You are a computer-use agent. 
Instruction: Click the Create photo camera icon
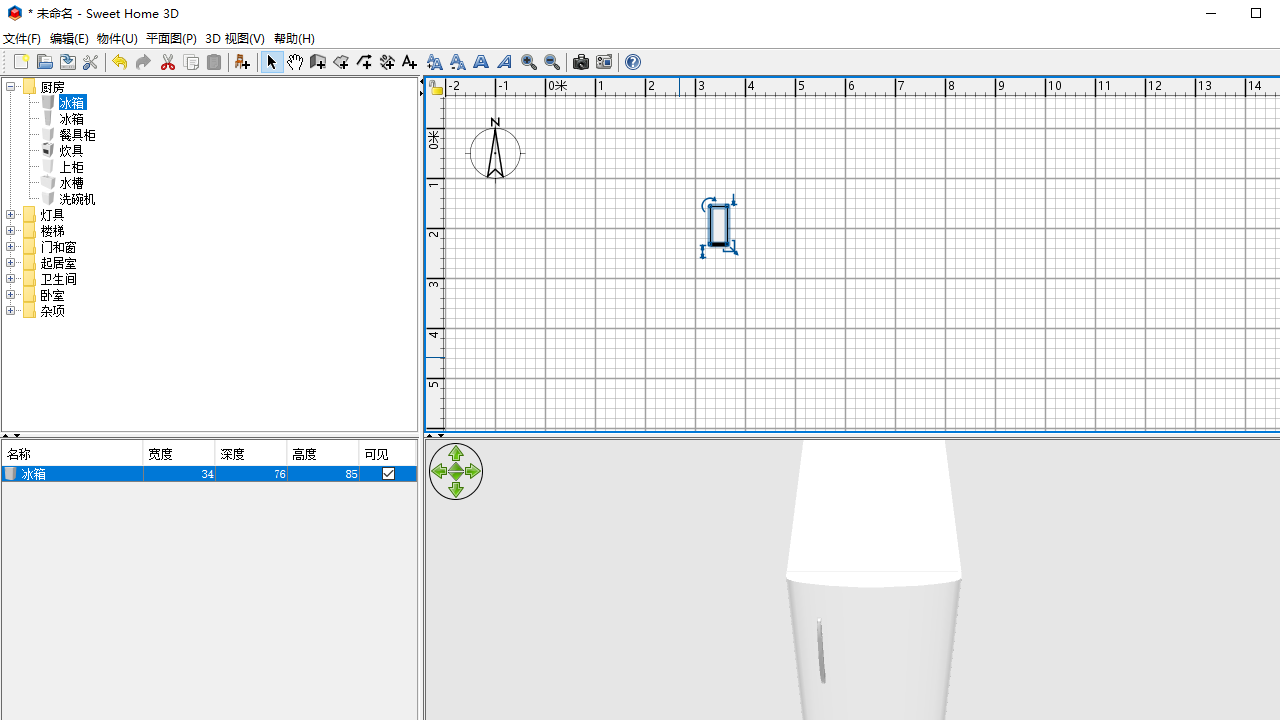(x=580, y=62)
